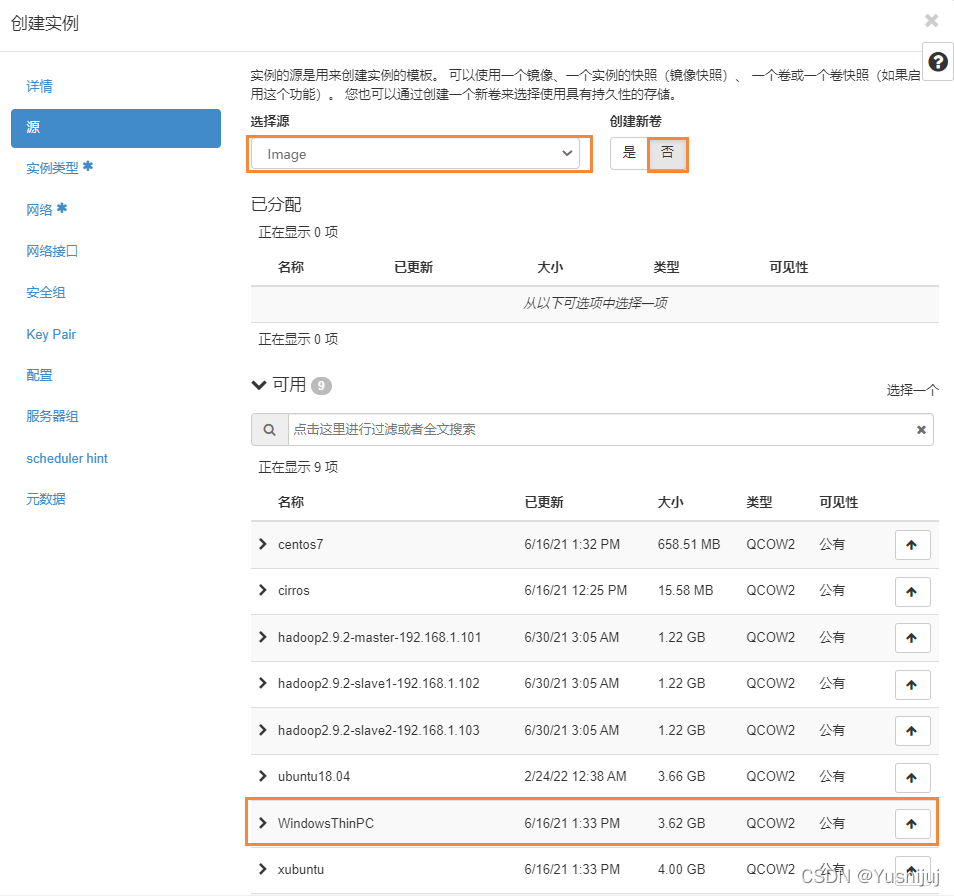This screenshot has height=896, width=954.
Task: Go to the 详情 step
Action: (x=39, y=86)
